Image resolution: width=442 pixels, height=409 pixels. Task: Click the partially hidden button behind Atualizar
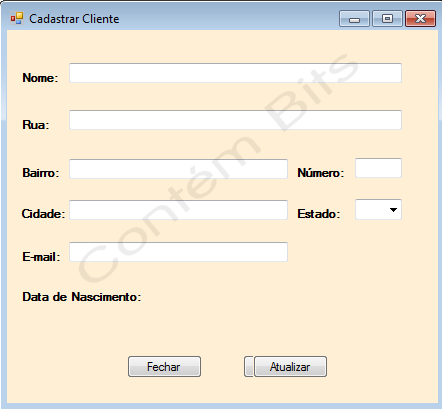coord(249,367)
